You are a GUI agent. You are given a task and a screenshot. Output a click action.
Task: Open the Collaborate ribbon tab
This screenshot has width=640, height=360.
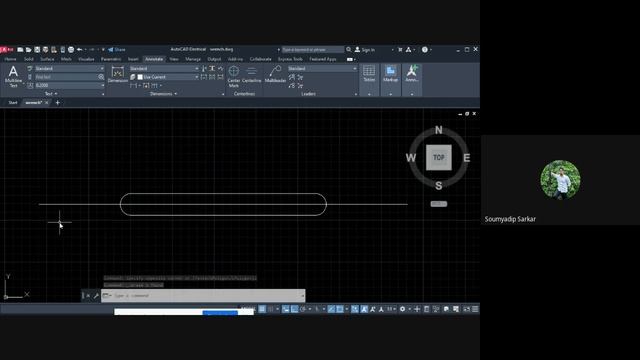(260, 59)
